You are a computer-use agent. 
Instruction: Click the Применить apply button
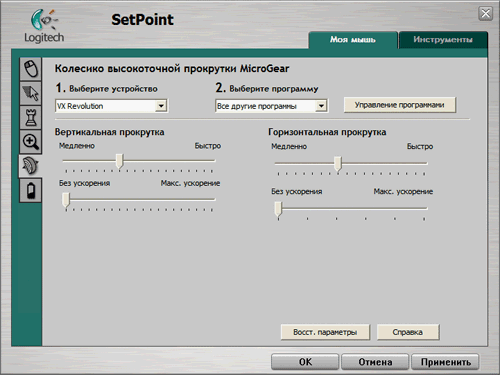(x=445, y=362)
